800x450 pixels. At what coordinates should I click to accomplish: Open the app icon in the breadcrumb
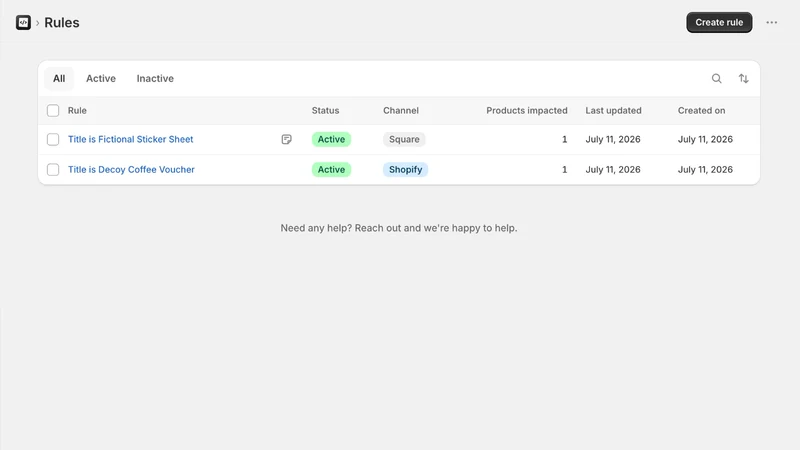point(23,22)
